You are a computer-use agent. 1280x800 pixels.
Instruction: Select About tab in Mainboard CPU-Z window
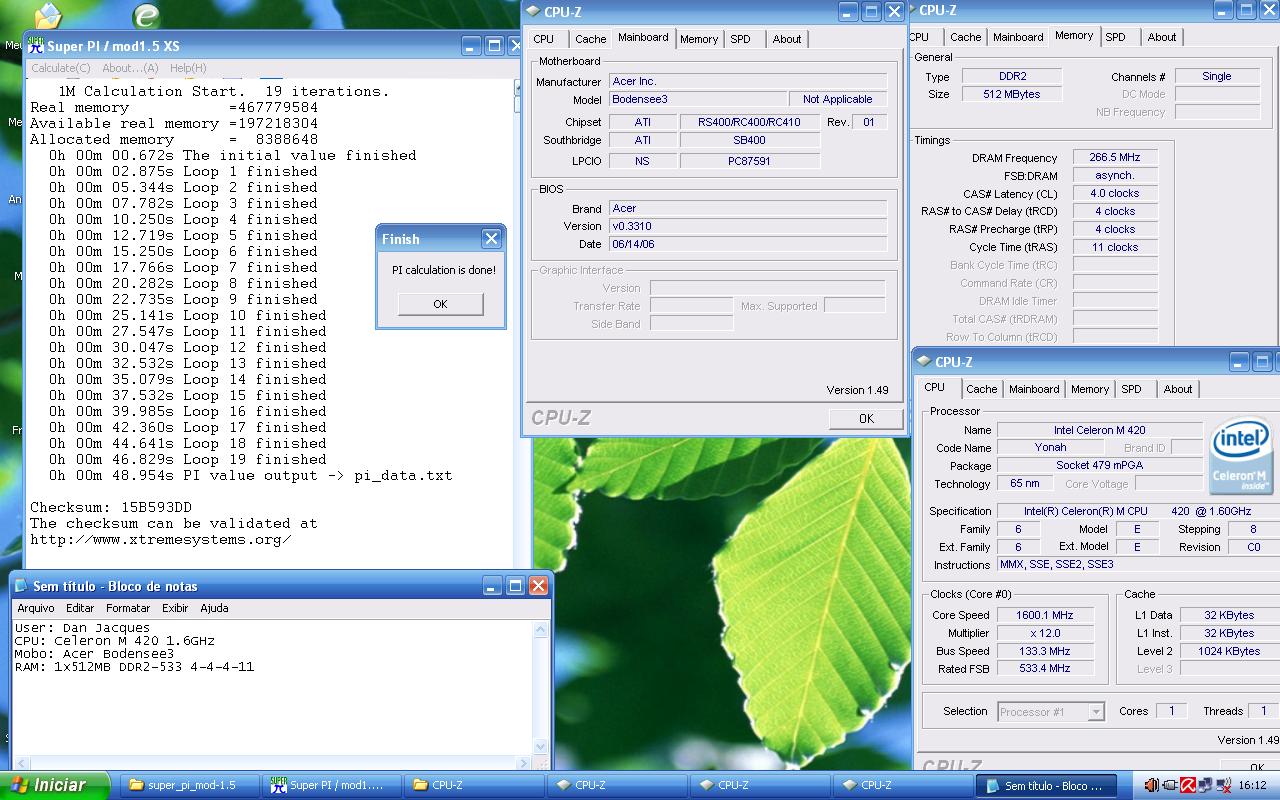click(787, 39)
